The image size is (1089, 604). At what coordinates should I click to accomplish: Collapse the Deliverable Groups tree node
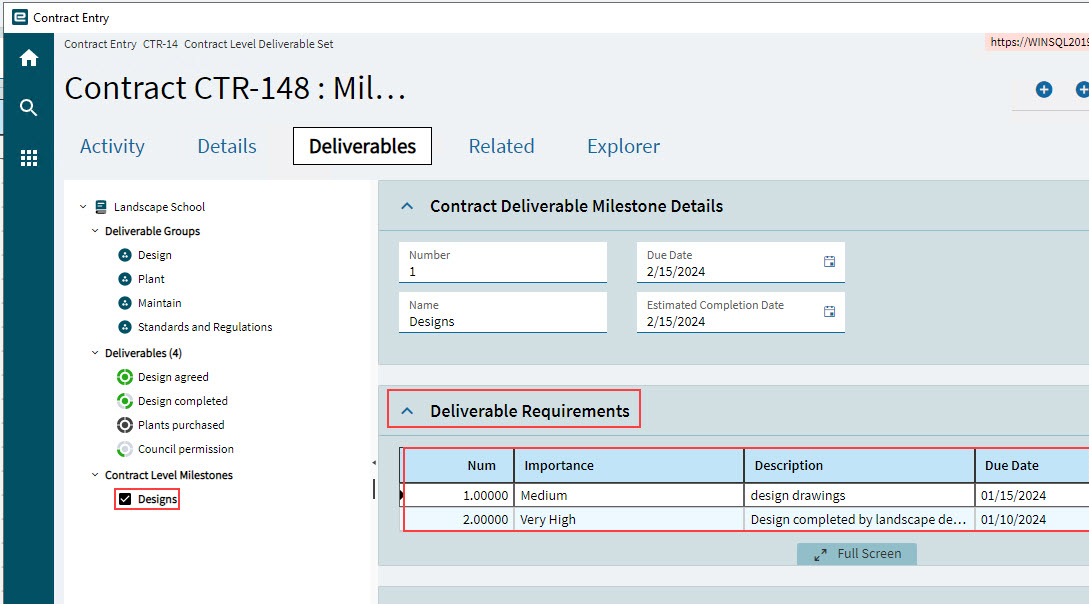pyautogui.click(x=95, y=231)
